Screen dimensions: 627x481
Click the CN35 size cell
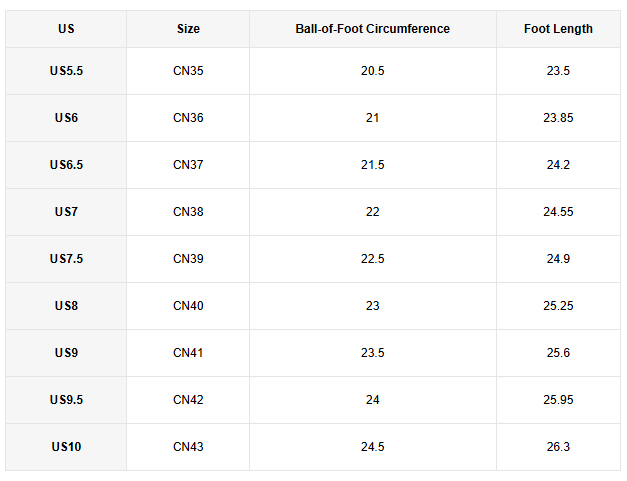[x=188, y=71]
